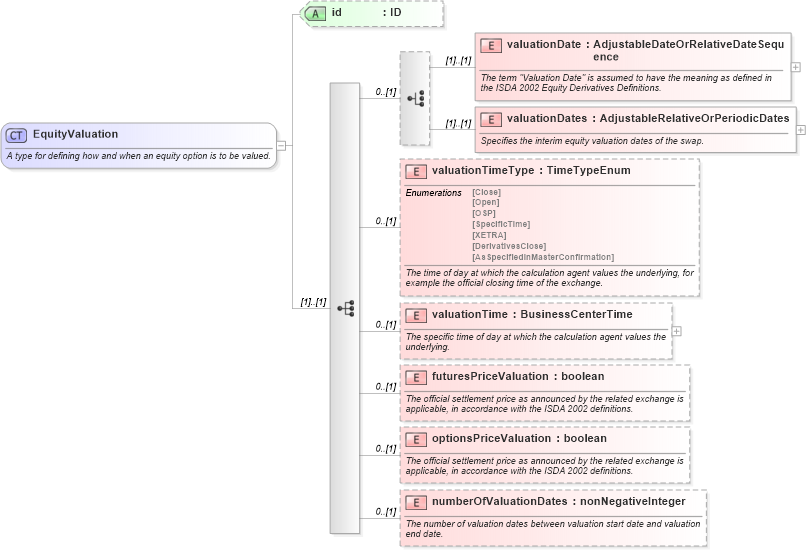Viewport: 806px width, 551px height.
Task: Click the EquityValuation description text
Action: click(x=139, y=156)
